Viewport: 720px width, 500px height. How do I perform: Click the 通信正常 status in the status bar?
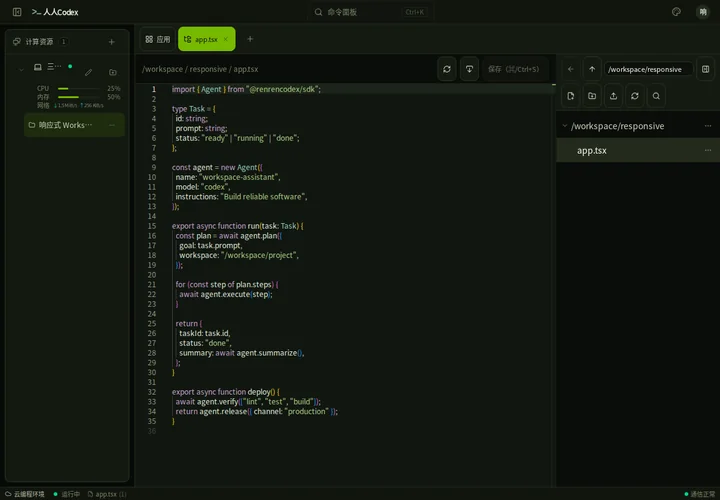tap(700, 494)
